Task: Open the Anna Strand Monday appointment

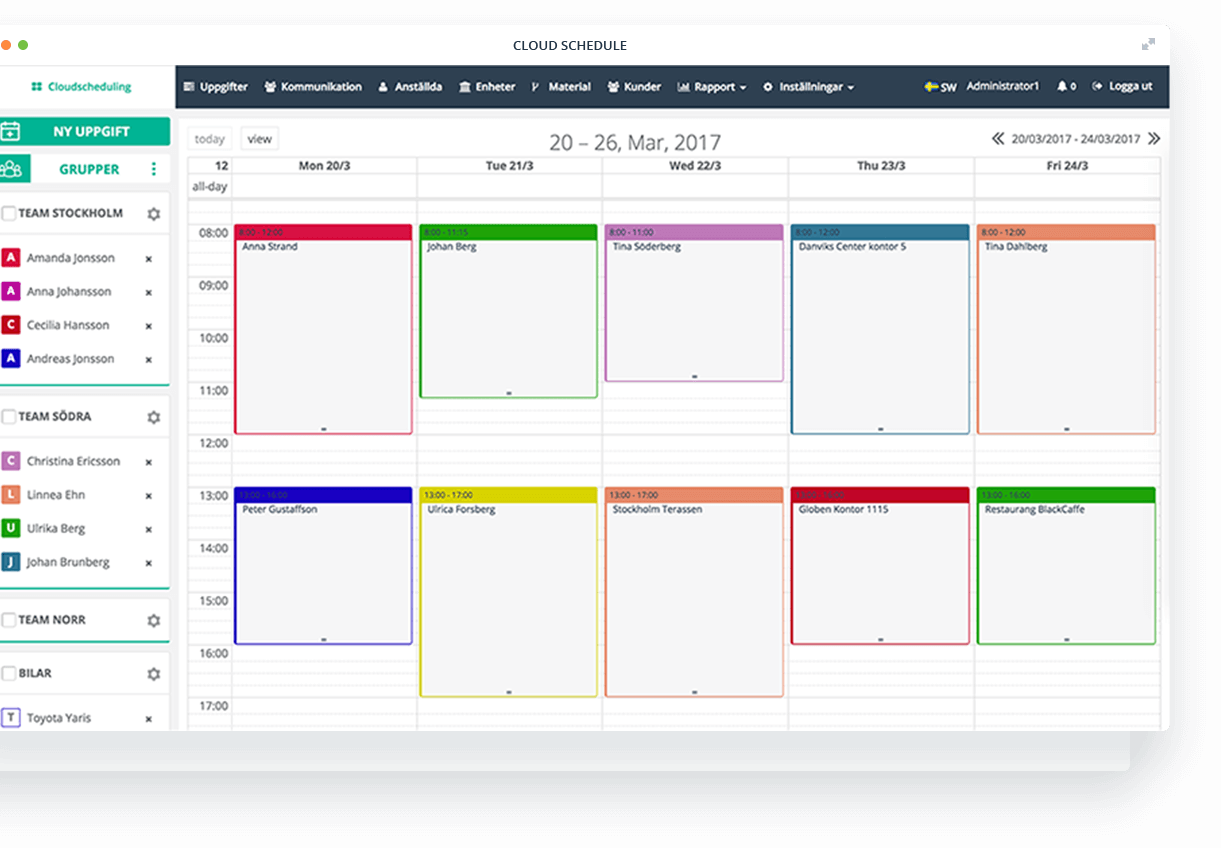Action: (322, 330)
